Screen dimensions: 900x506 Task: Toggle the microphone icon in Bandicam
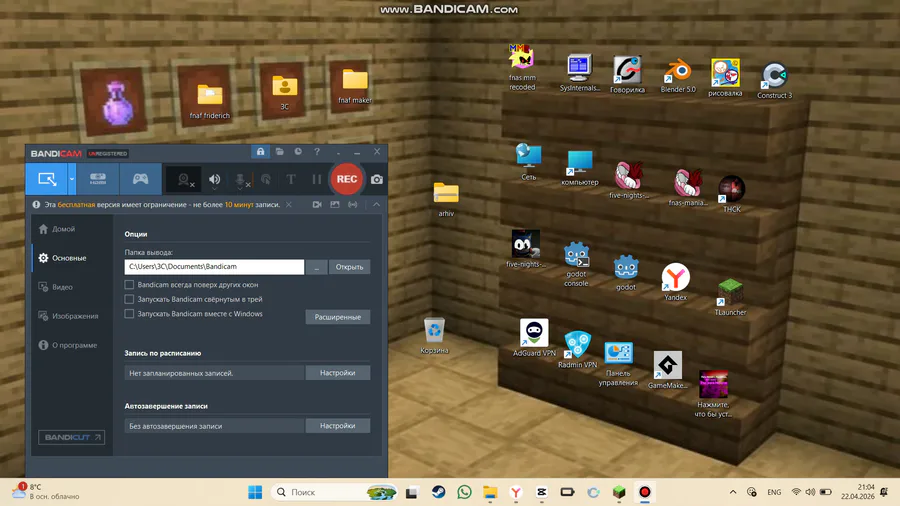[241, 180]
